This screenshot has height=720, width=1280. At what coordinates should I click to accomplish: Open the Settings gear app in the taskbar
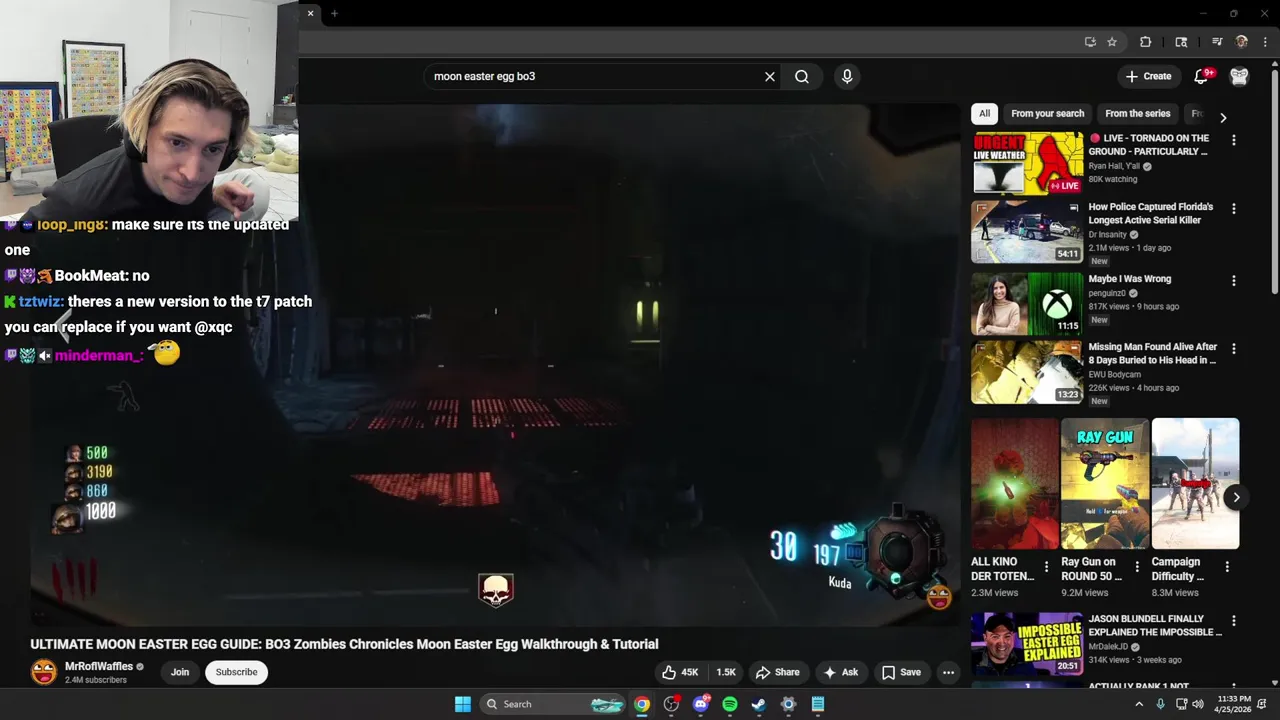pyautogui.click(x=788, y=704)
